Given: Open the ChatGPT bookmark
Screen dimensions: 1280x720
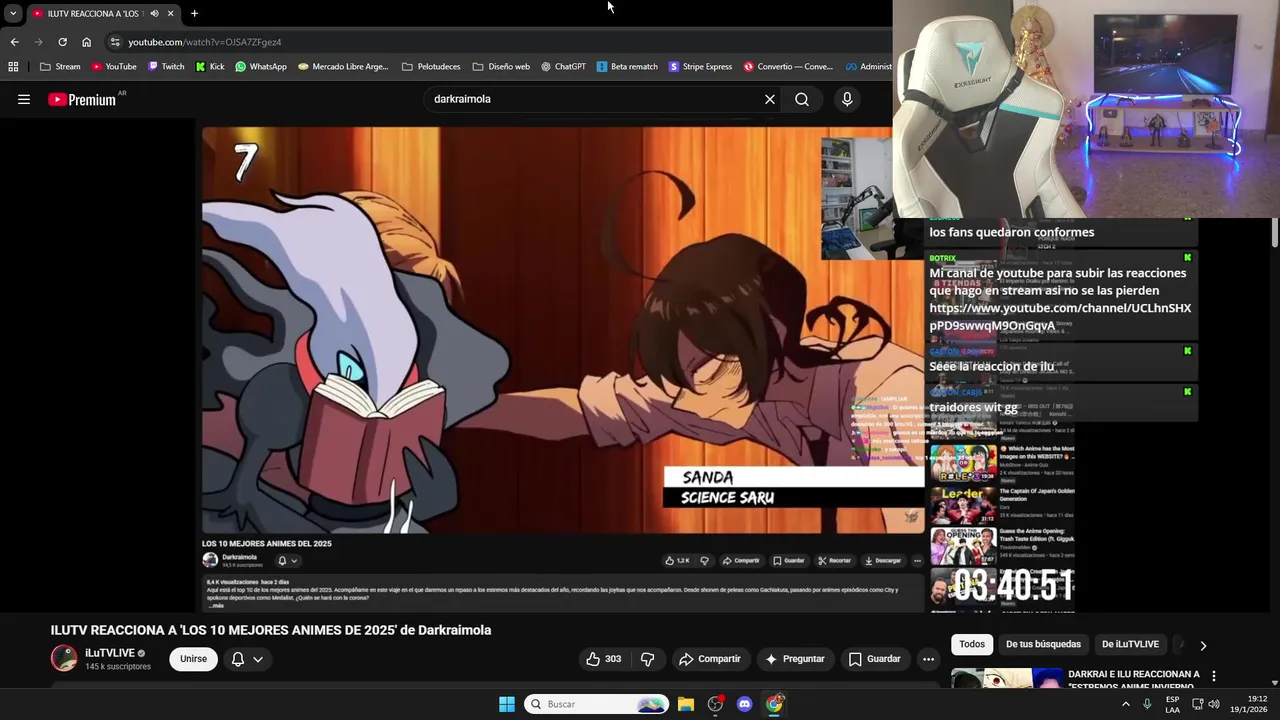Looking at the screenshot, I should click(x=563, y=67).
